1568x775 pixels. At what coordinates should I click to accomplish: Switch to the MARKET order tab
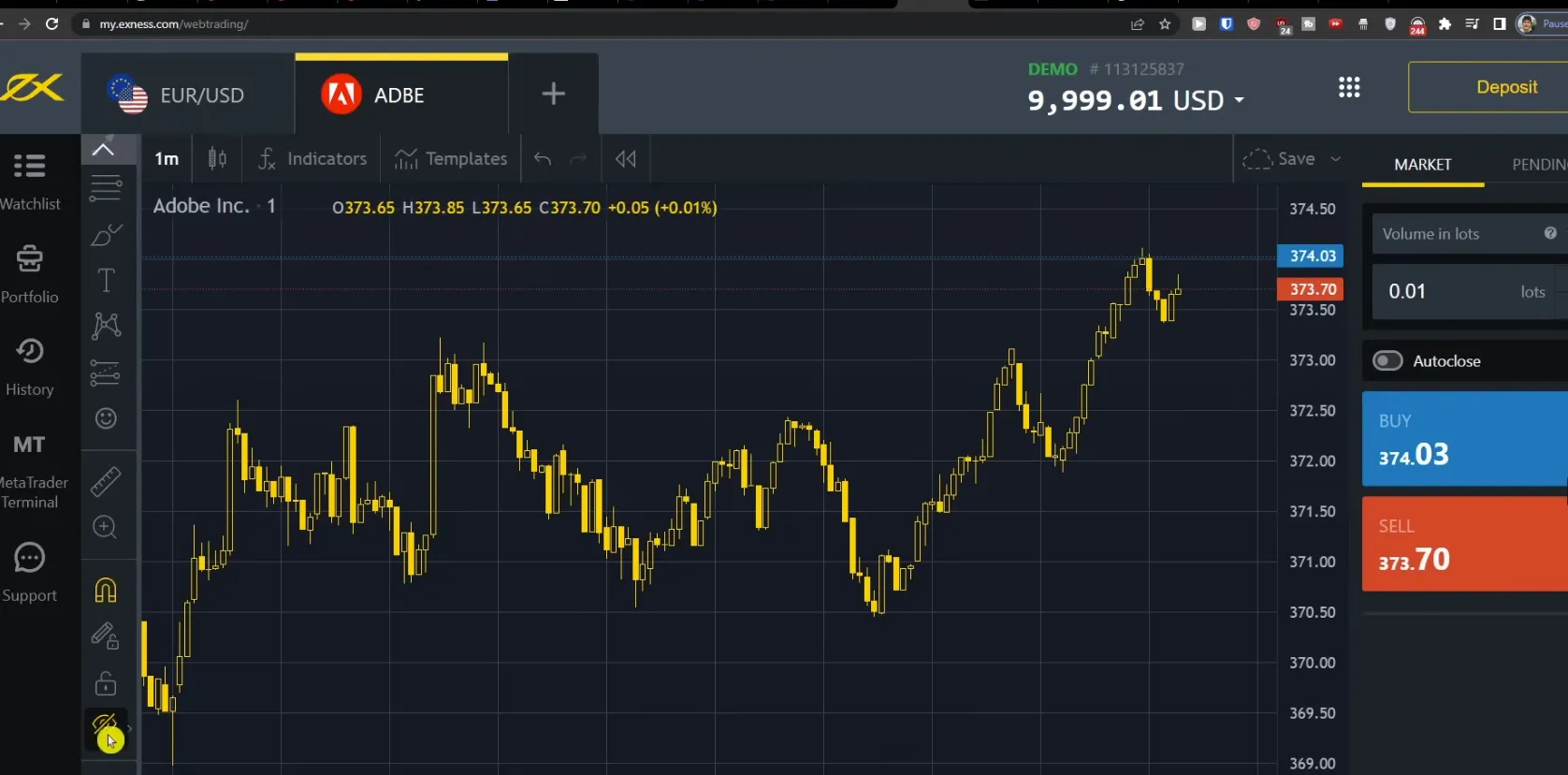pos(1423,165)
